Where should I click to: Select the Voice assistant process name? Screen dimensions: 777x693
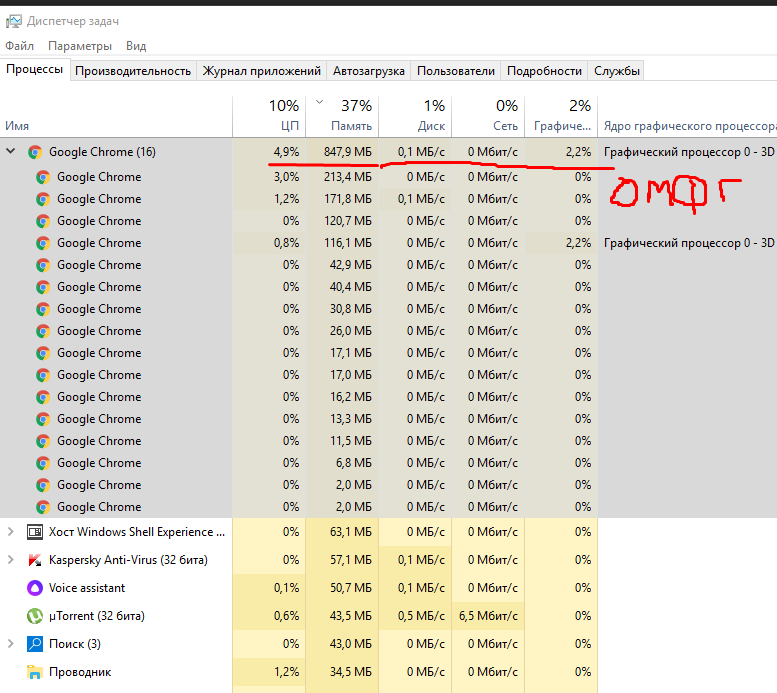[x=87, y=588]
